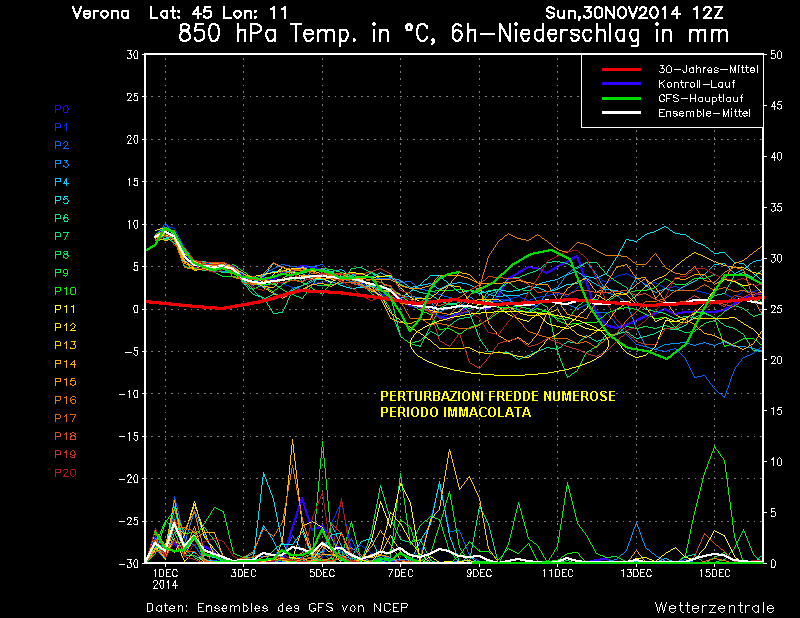
Task: Click the "11DEC" date axis label
Action: 558,573
